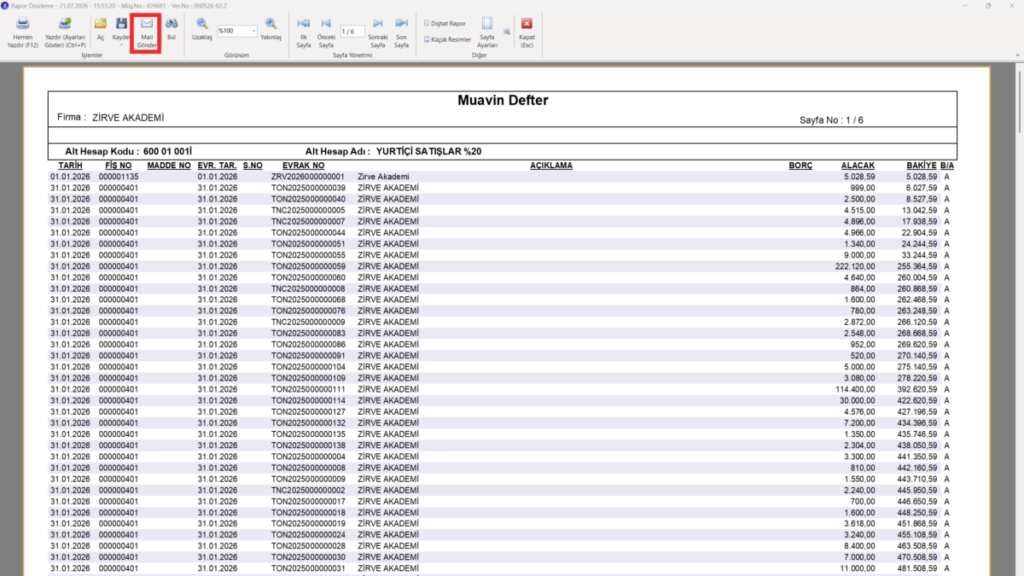
Task: Click the Aç folder icon
Action: [x=100, y=24]
